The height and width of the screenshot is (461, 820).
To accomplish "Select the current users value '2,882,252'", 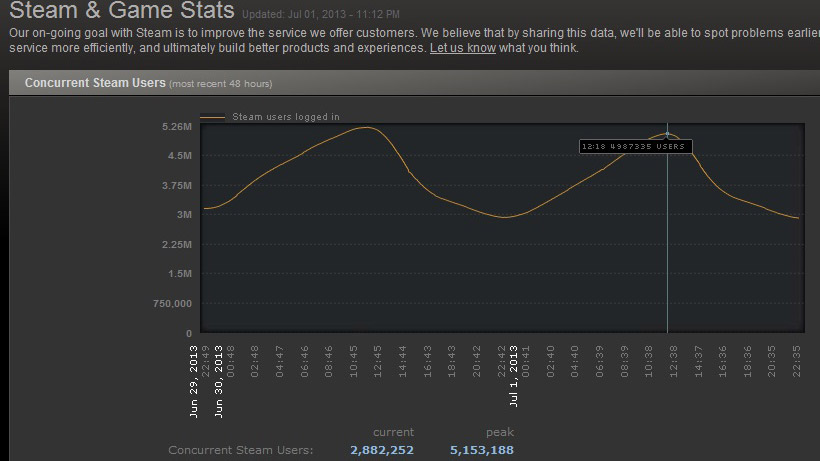I will (382, 450).
